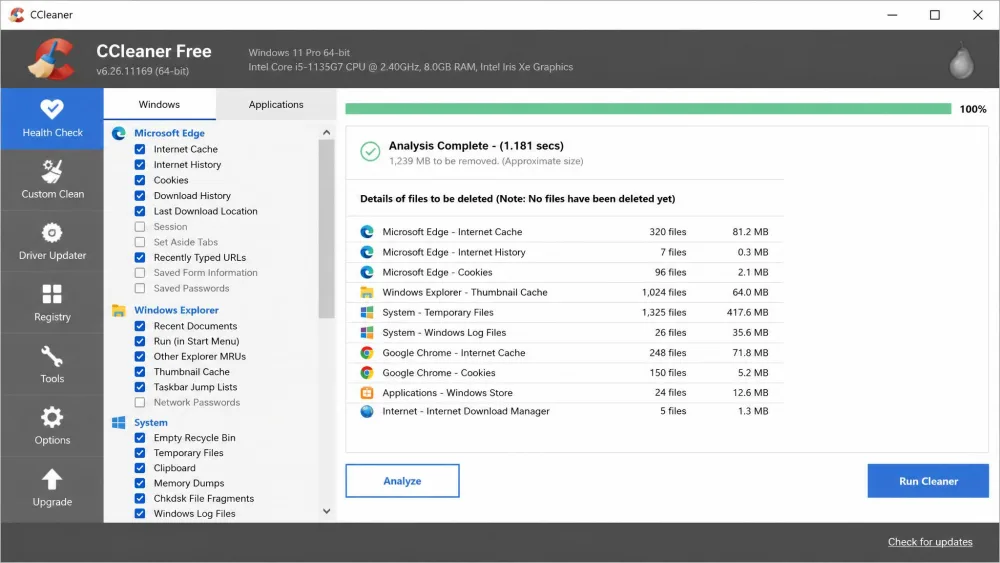Toggle Thumbnail Cache checkbox
1000x563 pixels.
[x=140, y=372]
